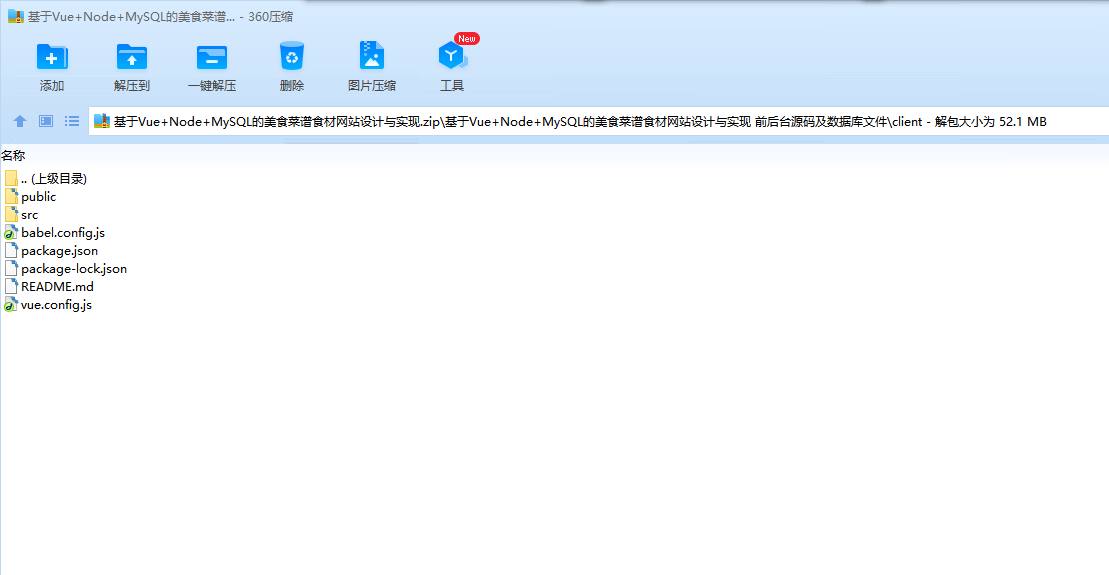Click the public folder icon
The width and height of the screenshot is (1109, 575).
pyautogui.click(x=11, y=197)
